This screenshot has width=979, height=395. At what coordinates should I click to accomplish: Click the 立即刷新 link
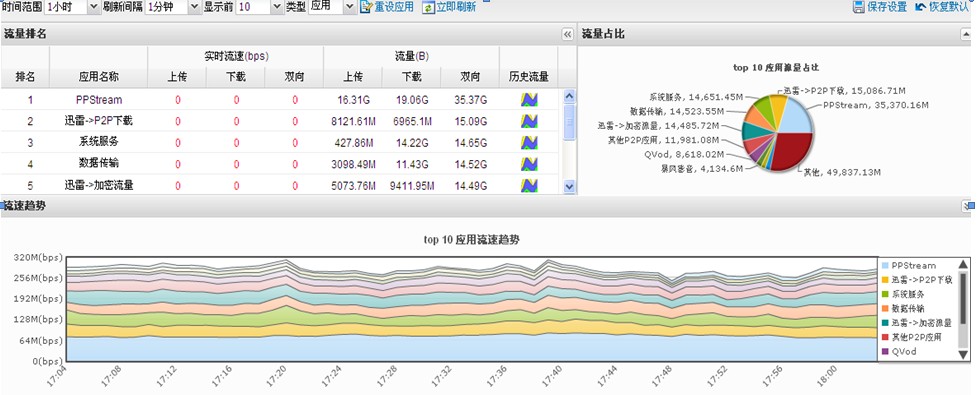(x=455, y=7)
